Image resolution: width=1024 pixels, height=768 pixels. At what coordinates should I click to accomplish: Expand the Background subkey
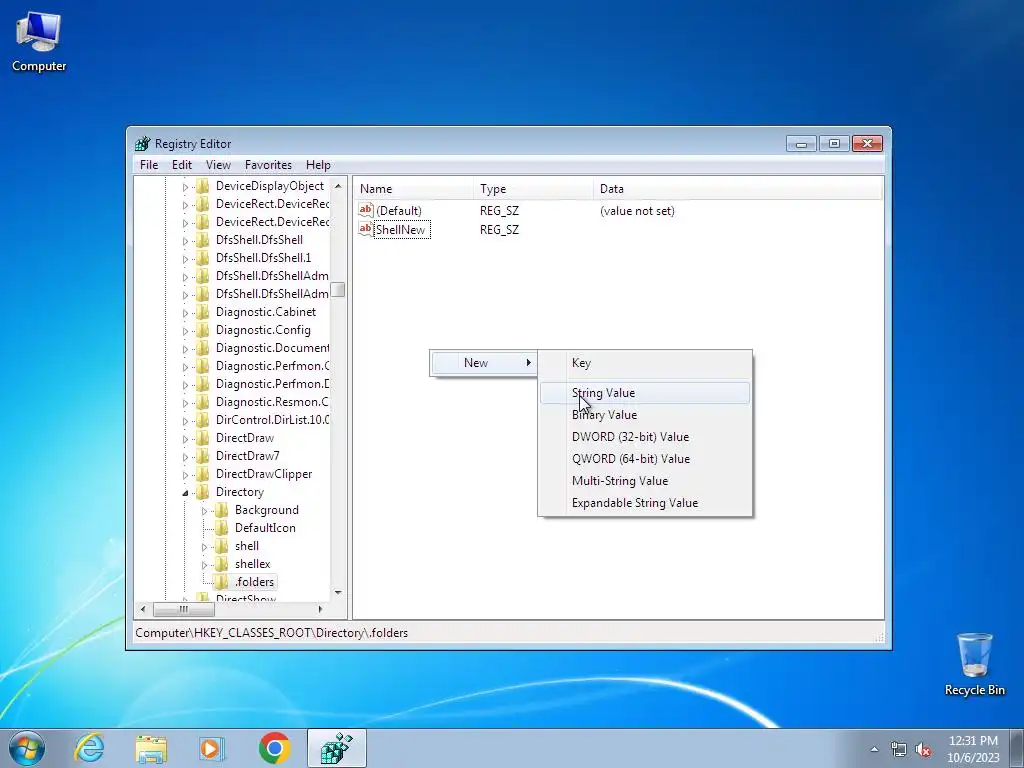pyautogui.click(x=204, y=511)
